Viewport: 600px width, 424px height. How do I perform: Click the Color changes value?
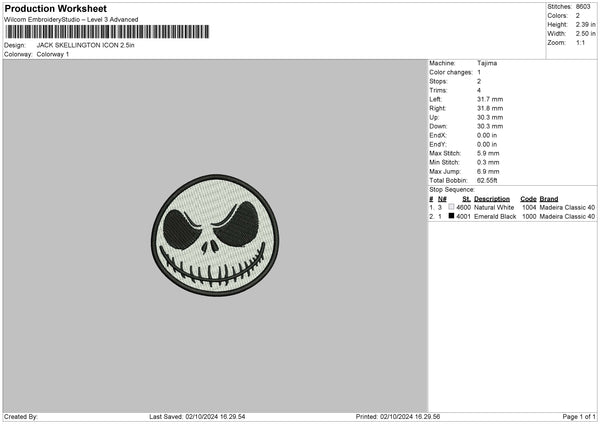(x=479, y=72)
